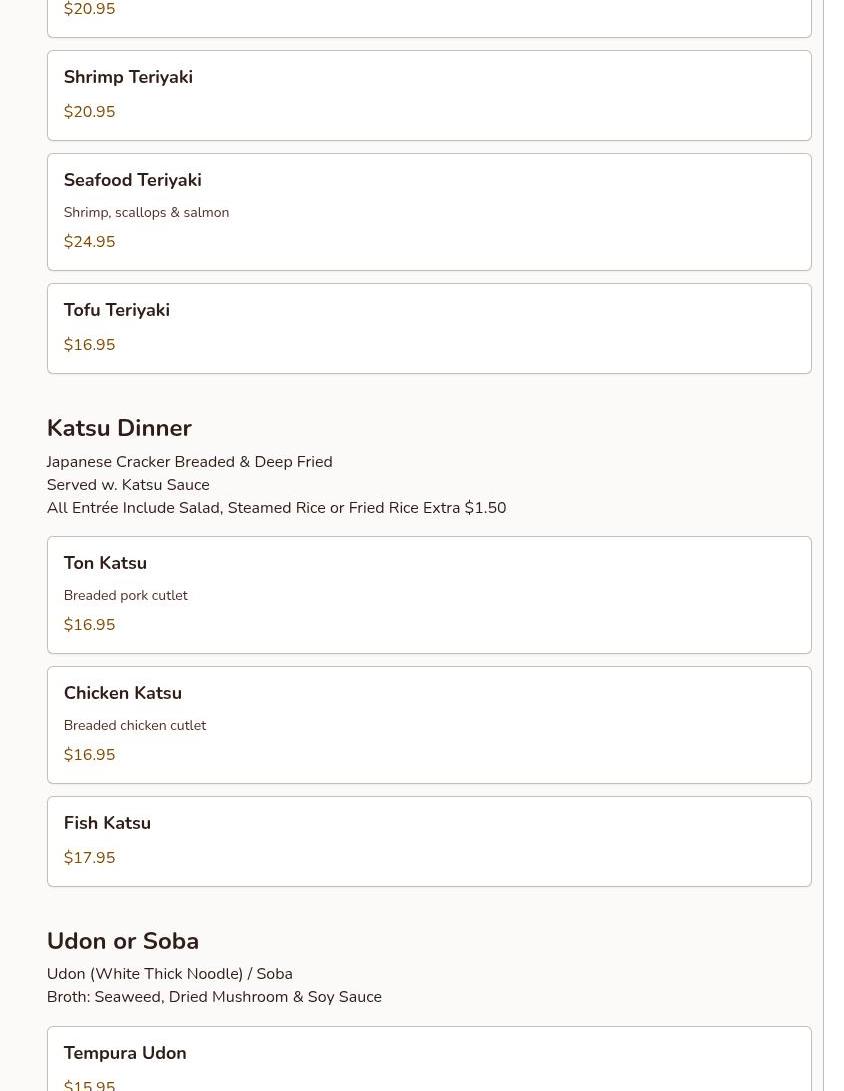Open the Tempura Udon menu item
844x1091 pixels.
(x=125, y=1053)
